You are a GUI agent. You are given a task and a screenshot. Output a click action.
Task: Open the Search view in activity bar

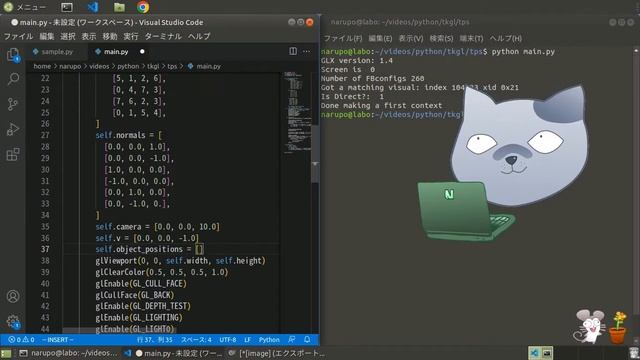pyautogui.click(x=13, y=79)
